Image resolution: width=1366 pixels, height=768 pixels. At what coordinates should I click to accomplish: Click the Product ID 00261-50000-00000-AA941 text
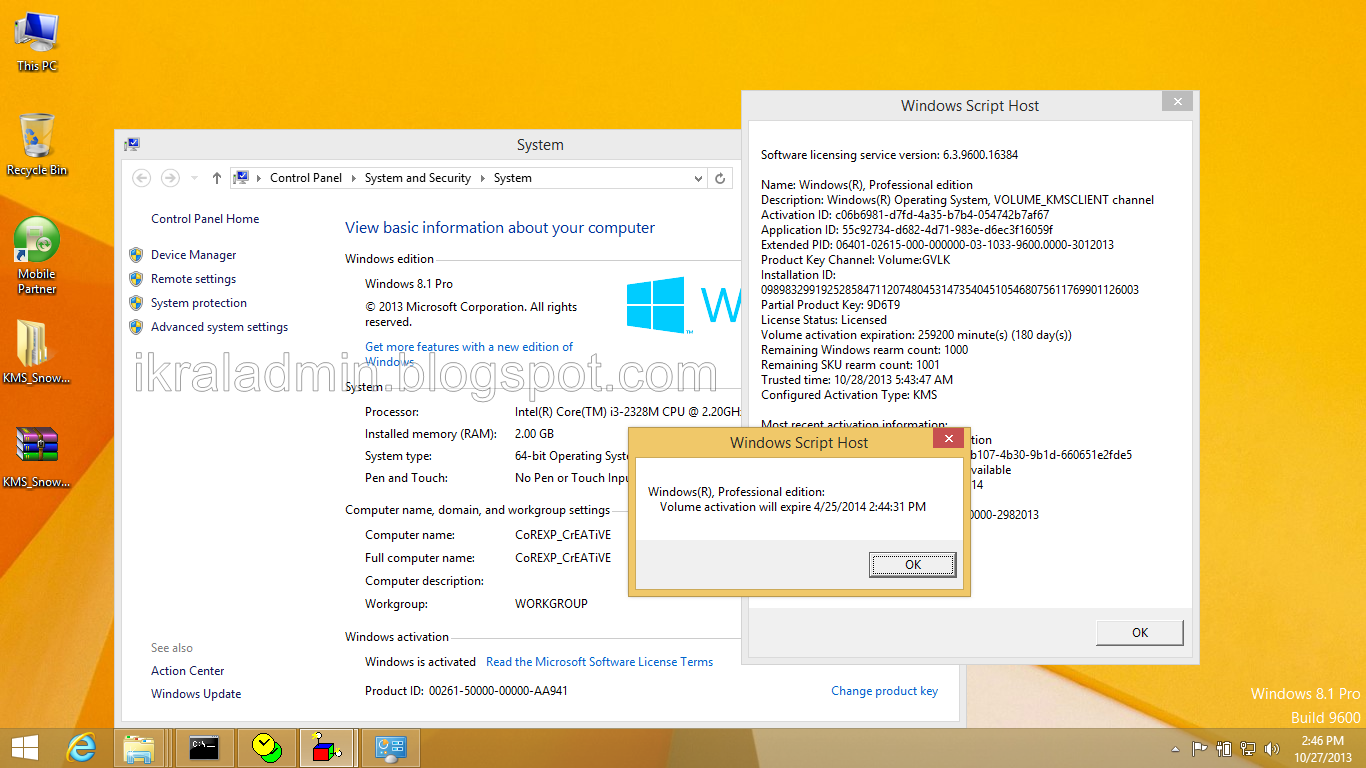[x=466, y=691]
